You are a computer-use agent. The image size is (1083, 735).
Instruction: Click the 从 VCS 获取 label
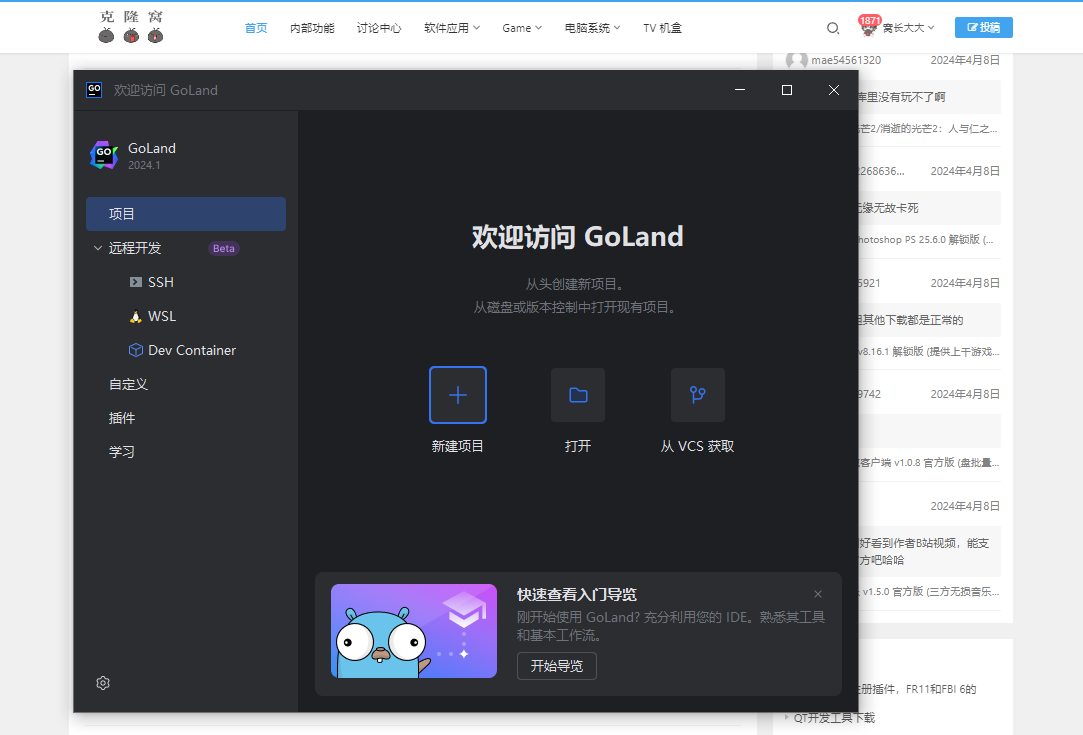(x=698, y=446)
